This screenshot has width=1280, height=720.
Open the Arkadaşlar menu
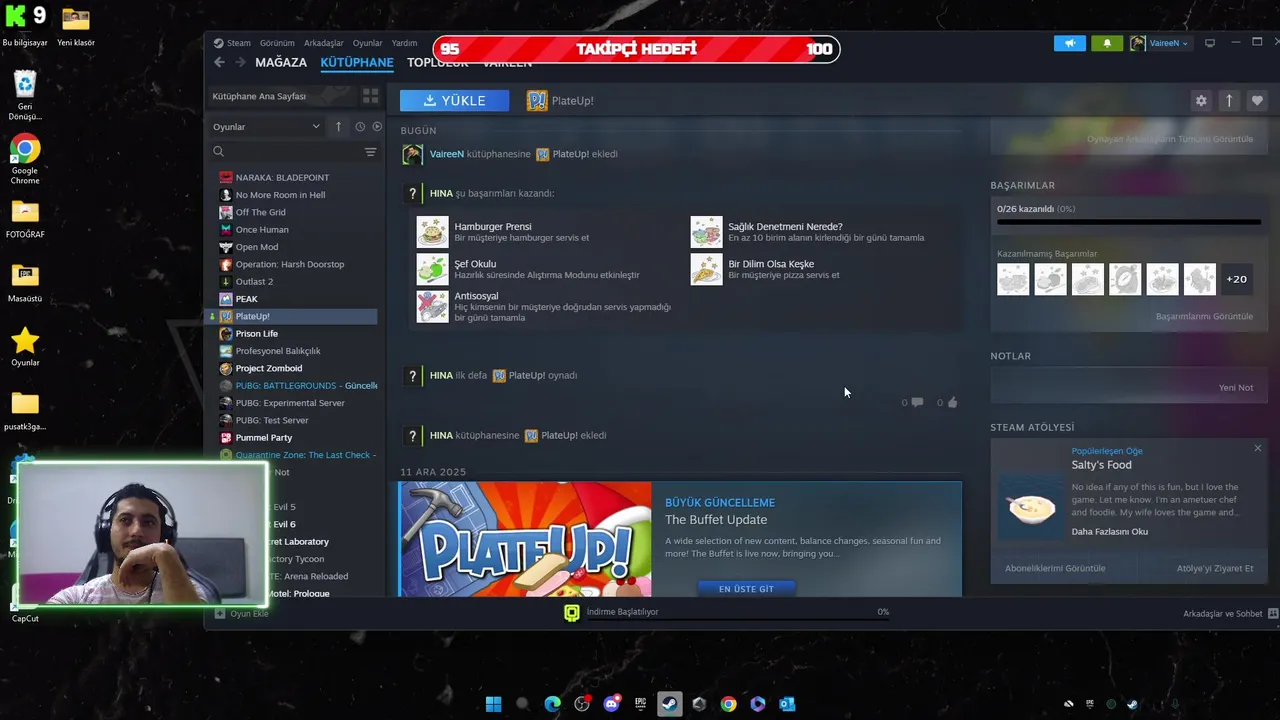pyautogui.click(x=323, y=43)
